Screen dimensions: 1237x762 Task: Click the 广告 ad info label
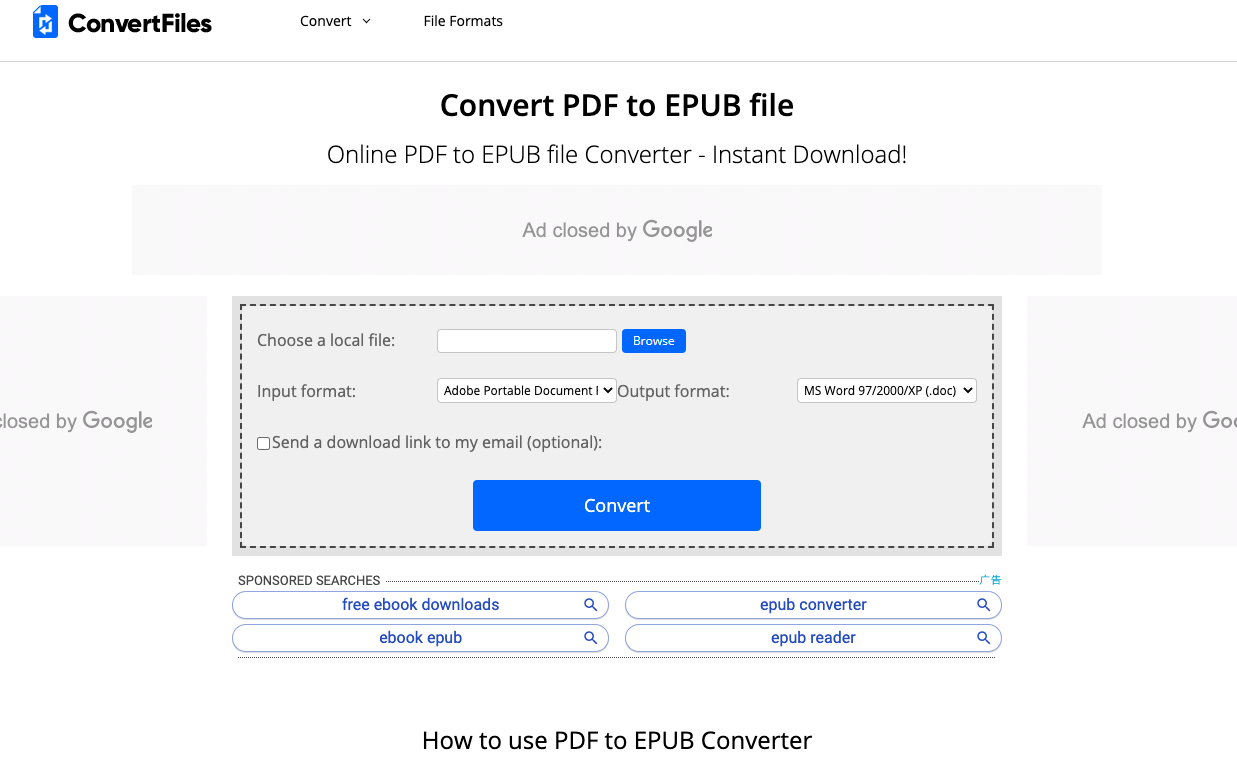tap(991, 579)
